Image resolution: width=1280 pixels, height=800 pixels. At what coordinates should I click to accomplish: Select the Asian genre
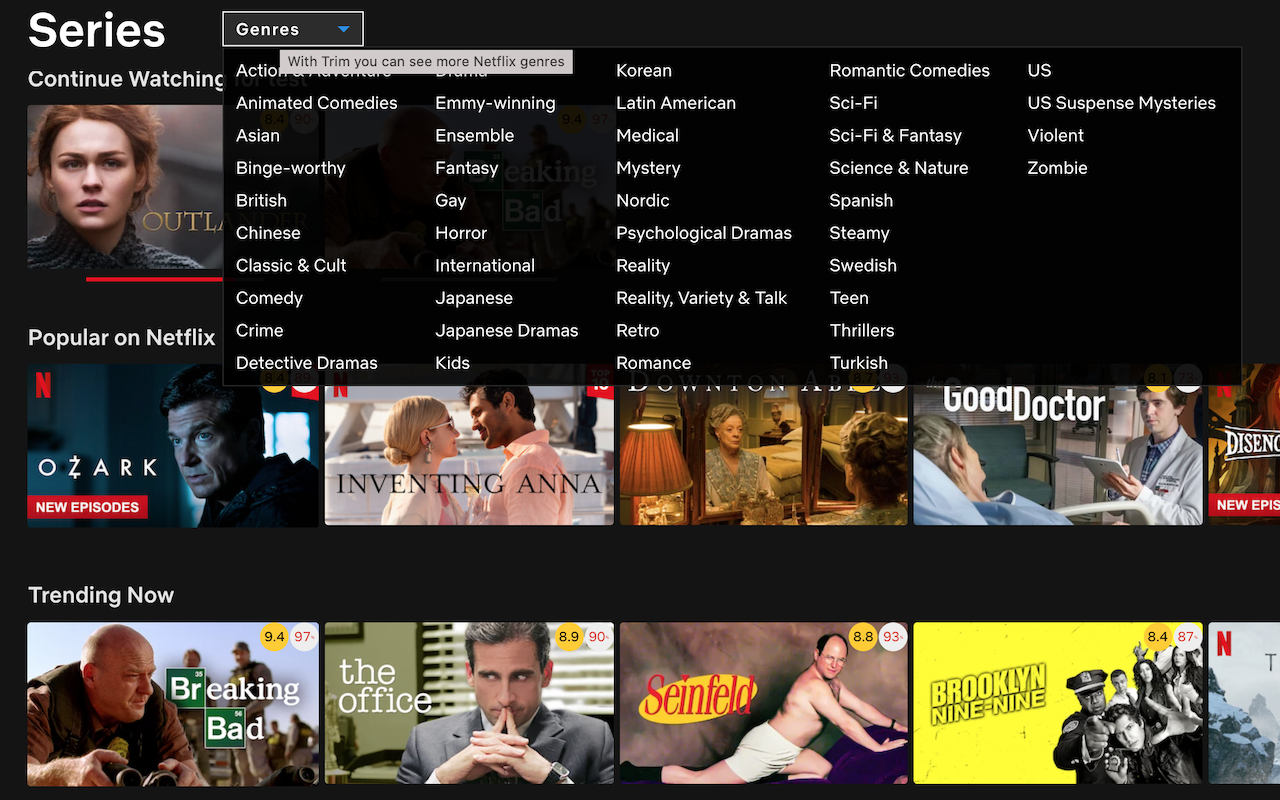(x=258, y=135)
